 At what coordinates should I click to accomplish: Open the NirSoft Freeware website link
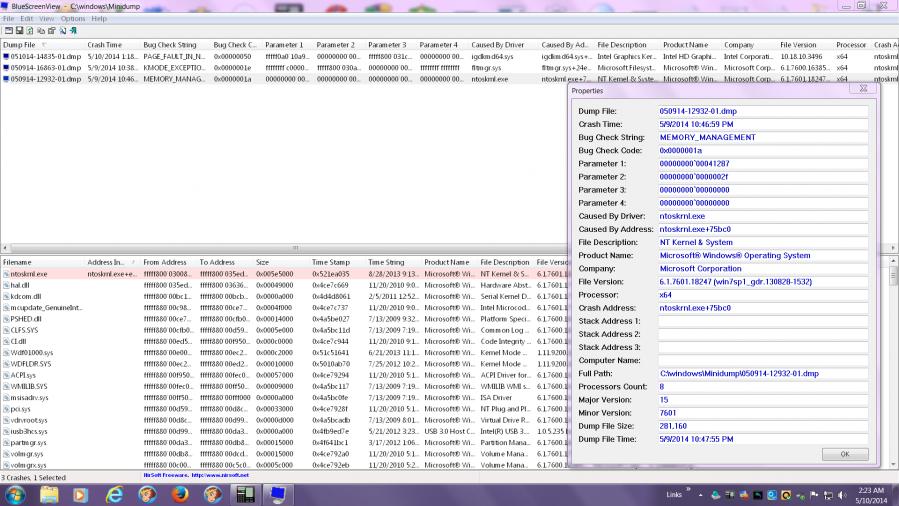click(x=196, y=475)
